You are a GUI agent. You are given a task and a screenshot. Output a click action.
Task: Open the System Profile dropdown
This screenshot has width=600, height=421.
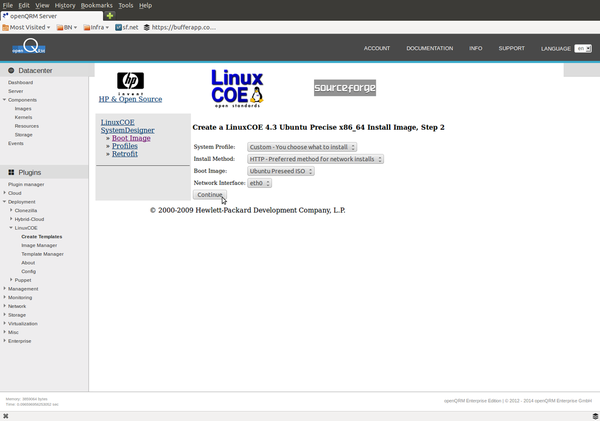coord(302,147)
